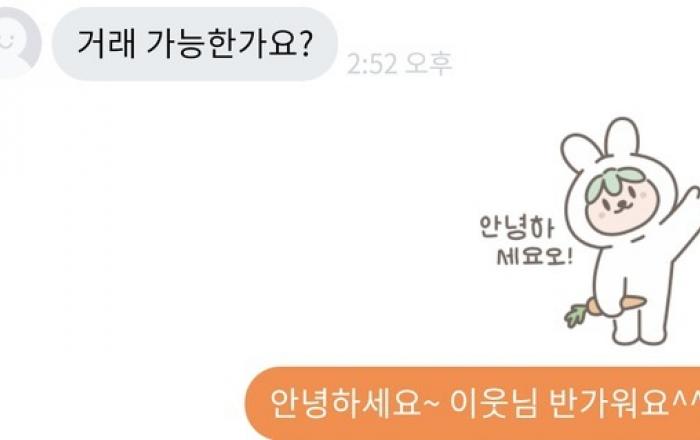
Task: Click the green leaf hair on character
Action: pyautogui.click(x=616, y=181)
